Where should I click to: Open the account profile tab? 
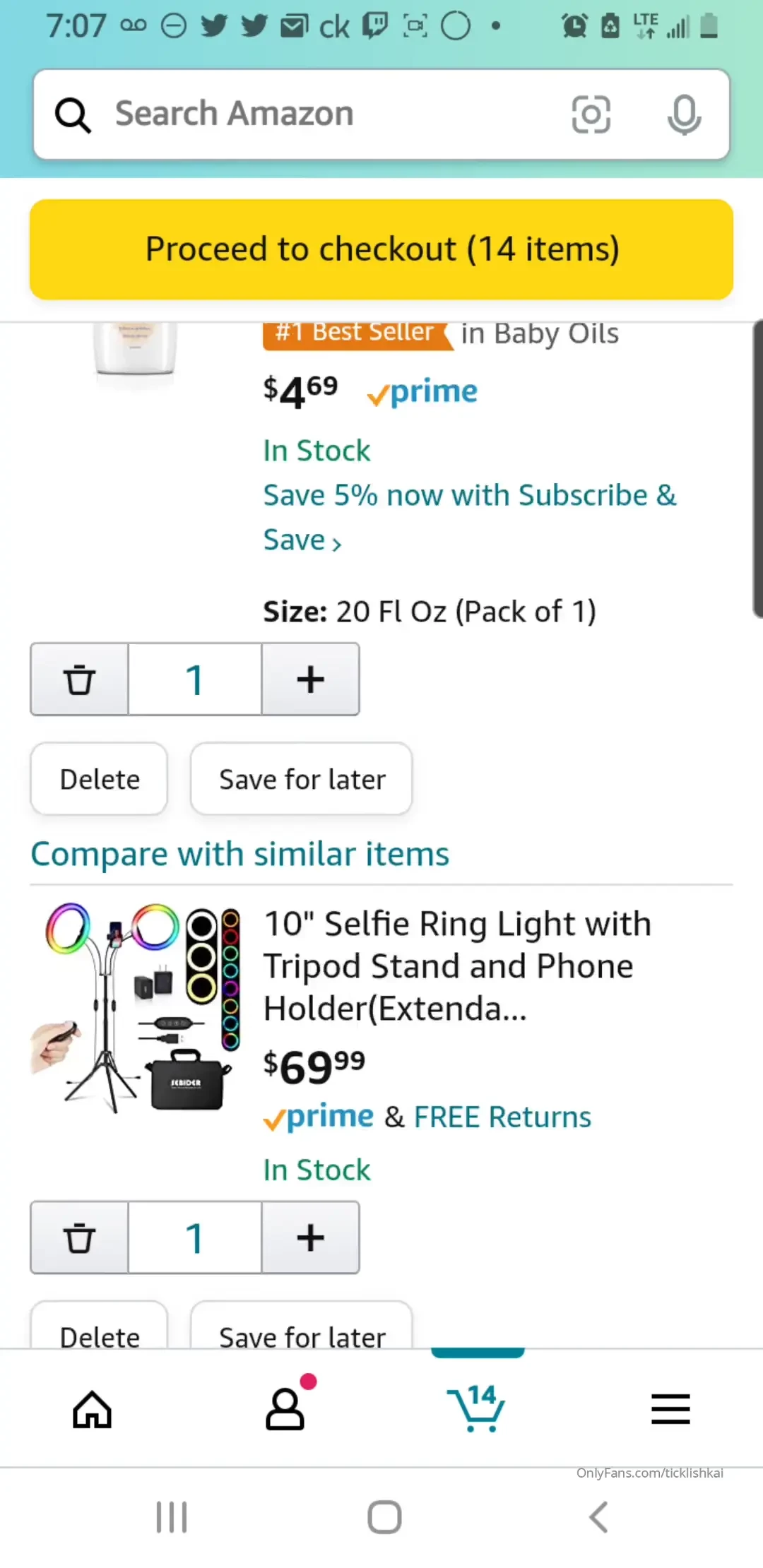[285, 1410]
